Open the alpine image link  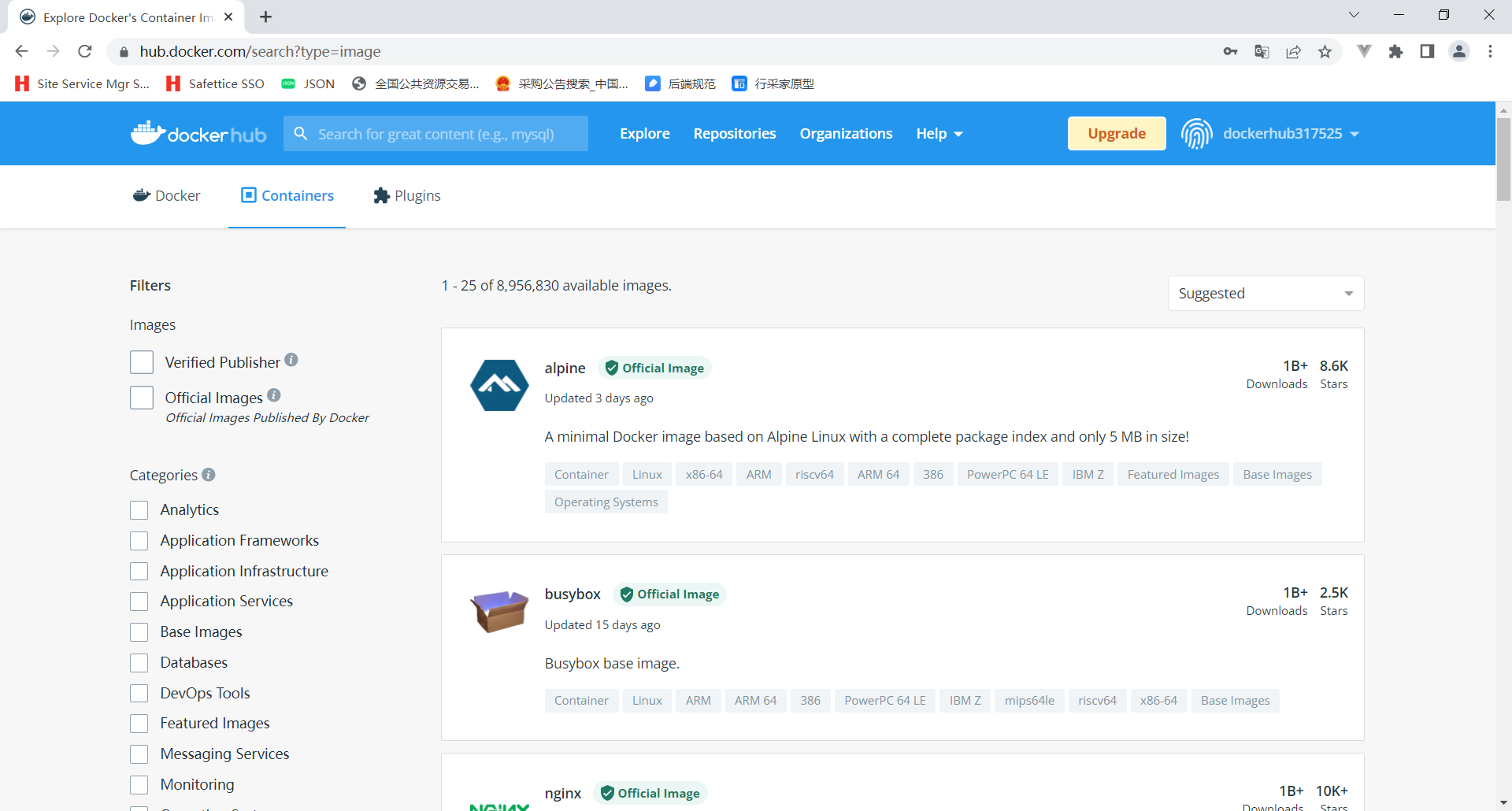(565, 368)
